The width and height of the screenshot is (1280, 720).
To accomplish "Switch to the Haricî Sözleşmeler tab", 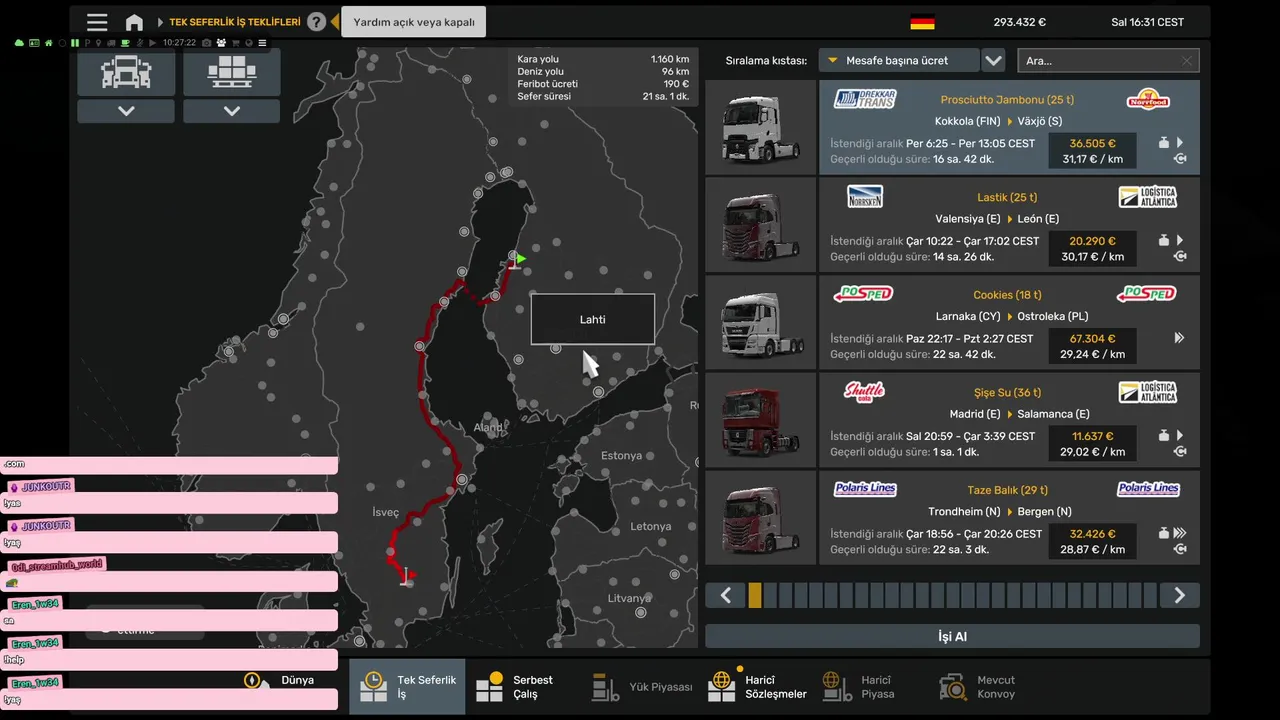I will pos(757,686).
